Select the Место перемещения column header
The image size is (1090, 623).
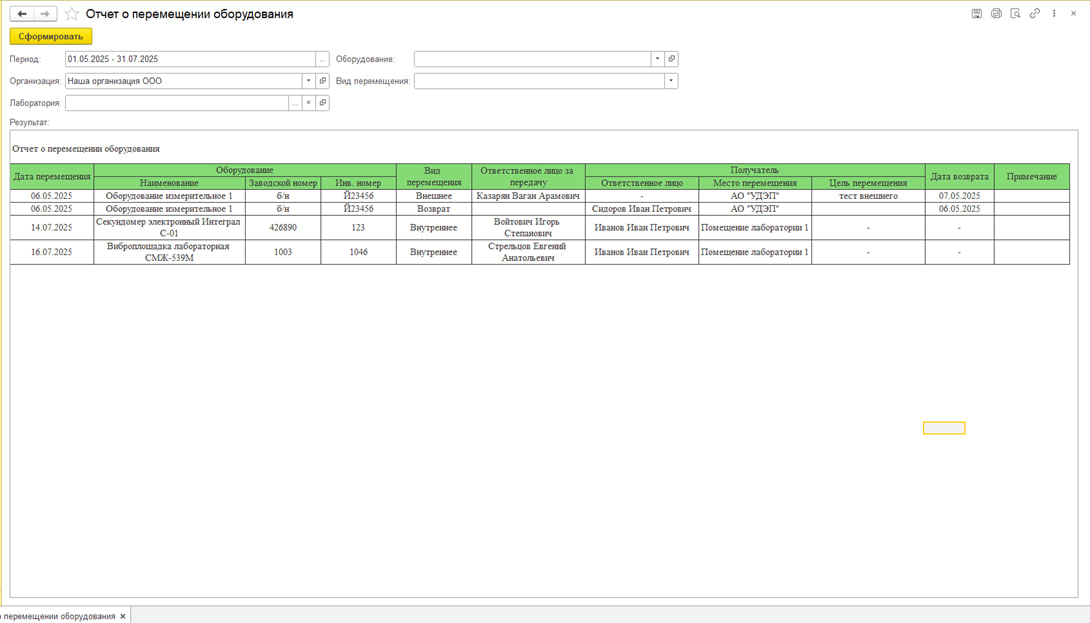coord(755,183)
